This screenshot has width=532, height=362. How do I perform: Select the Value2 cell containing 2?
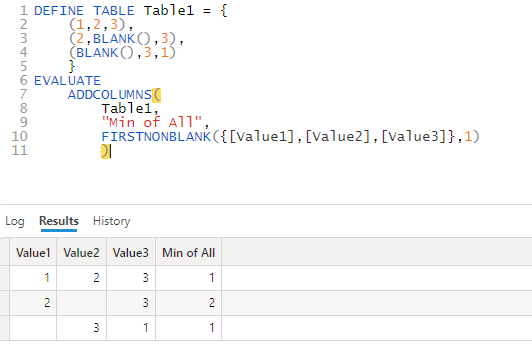81,278
